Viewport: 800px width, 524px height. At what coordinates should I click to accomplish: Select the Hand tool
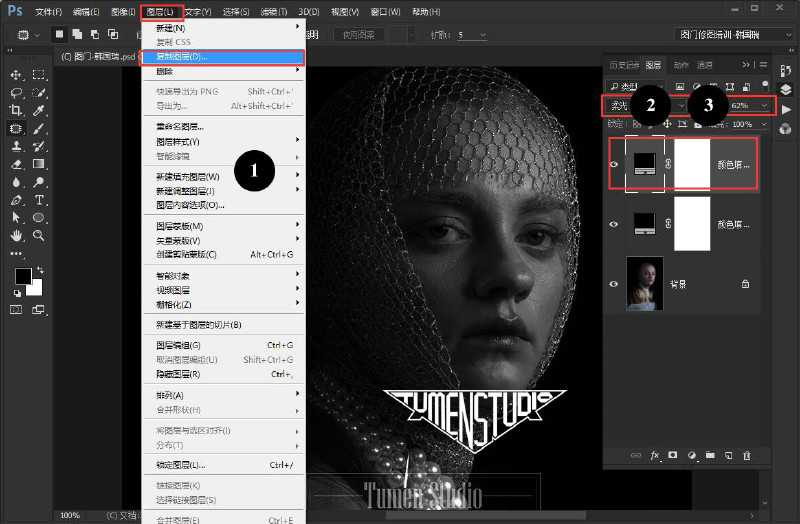[16, 235]
